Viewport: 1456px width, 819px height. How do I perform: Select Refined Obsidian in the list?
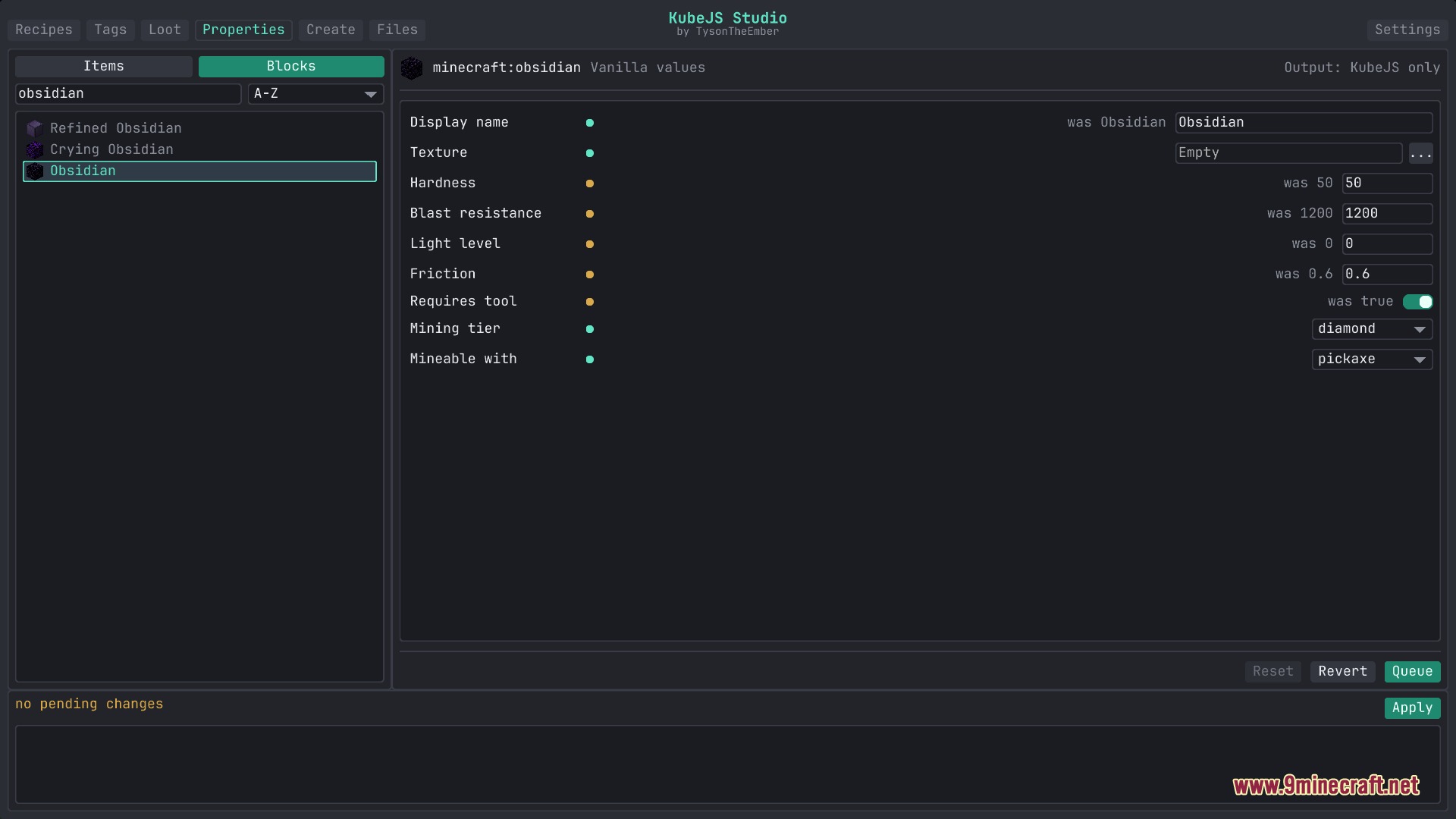(199, 128)
